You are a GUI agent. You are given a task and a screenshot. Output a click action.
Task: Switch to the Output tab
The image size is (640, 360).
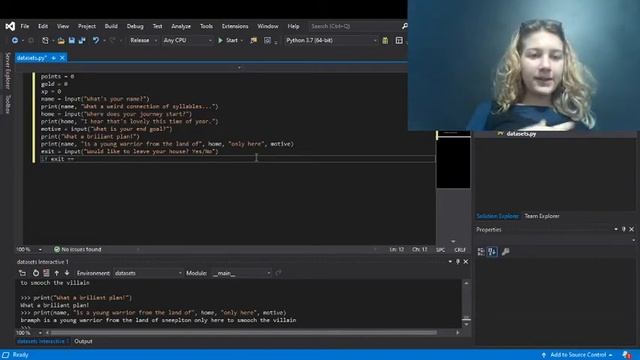[x=83, y=341]
